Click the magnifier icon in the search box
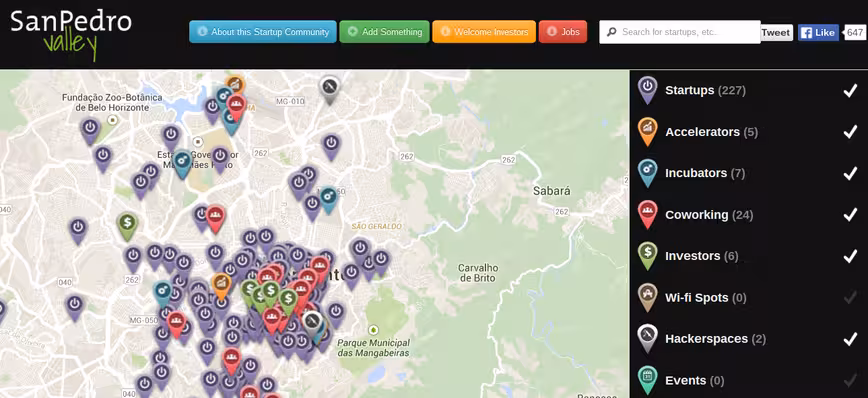The width and height of the screenshot is (868, 398). [611, 32]
